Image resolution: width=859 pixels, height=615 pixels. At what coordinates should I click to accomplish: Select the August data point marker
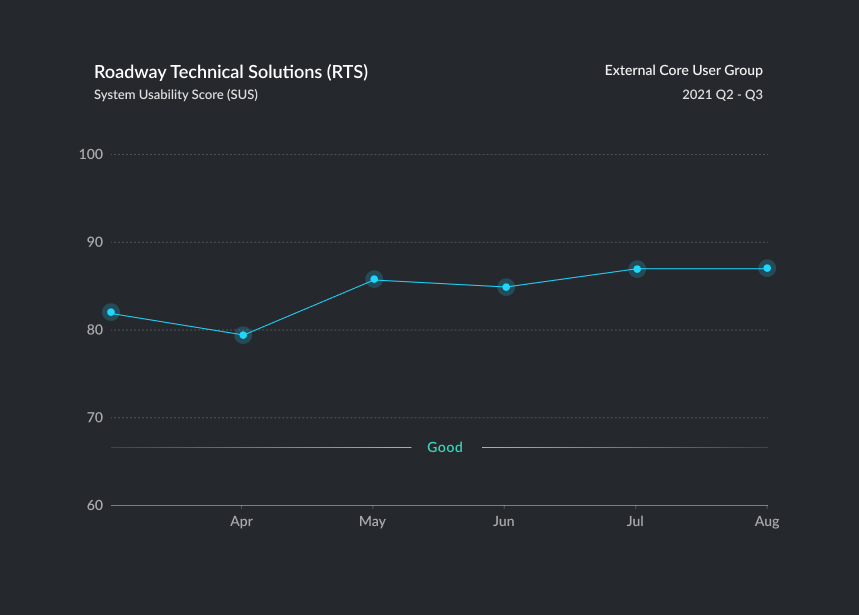pyautogui.click(x=767, y=268)
